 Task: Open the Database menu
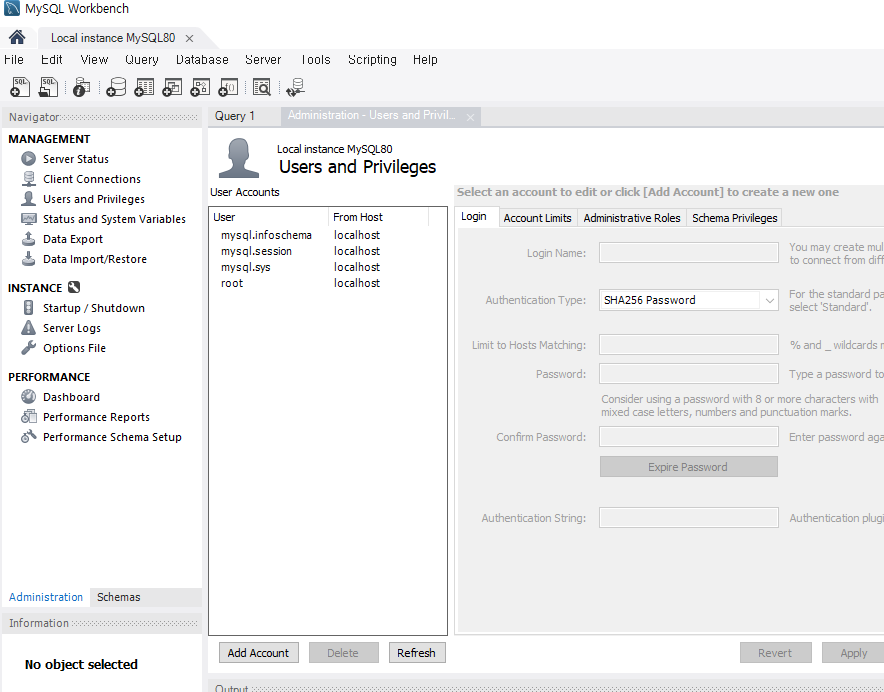(x=202, y=60)
